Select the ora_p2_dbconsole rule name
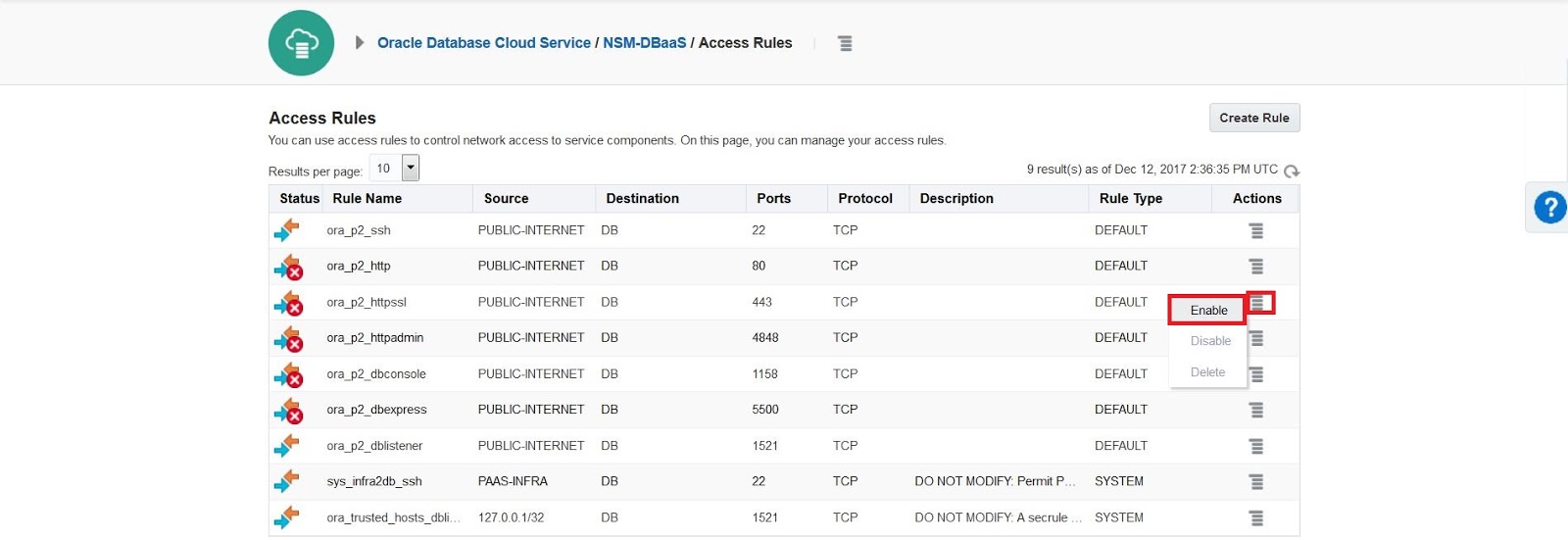Viewport: 1568px width, 540px height. pos(376,373)
